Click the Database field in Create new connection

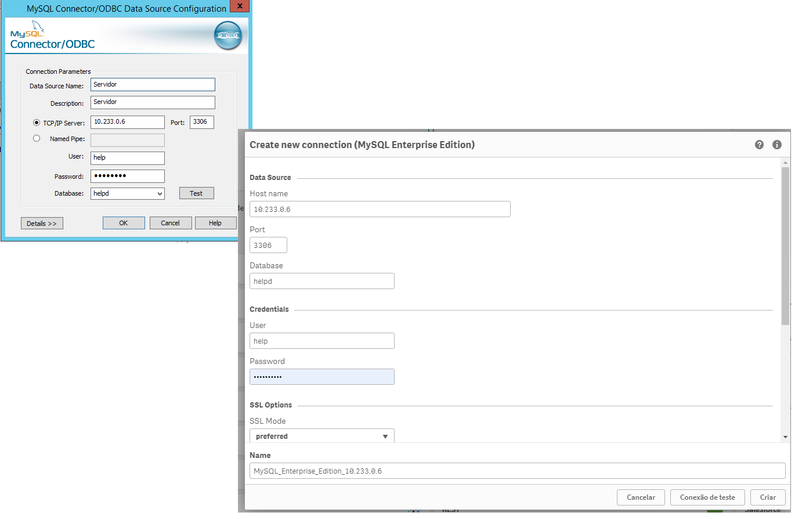click(322, 281)
